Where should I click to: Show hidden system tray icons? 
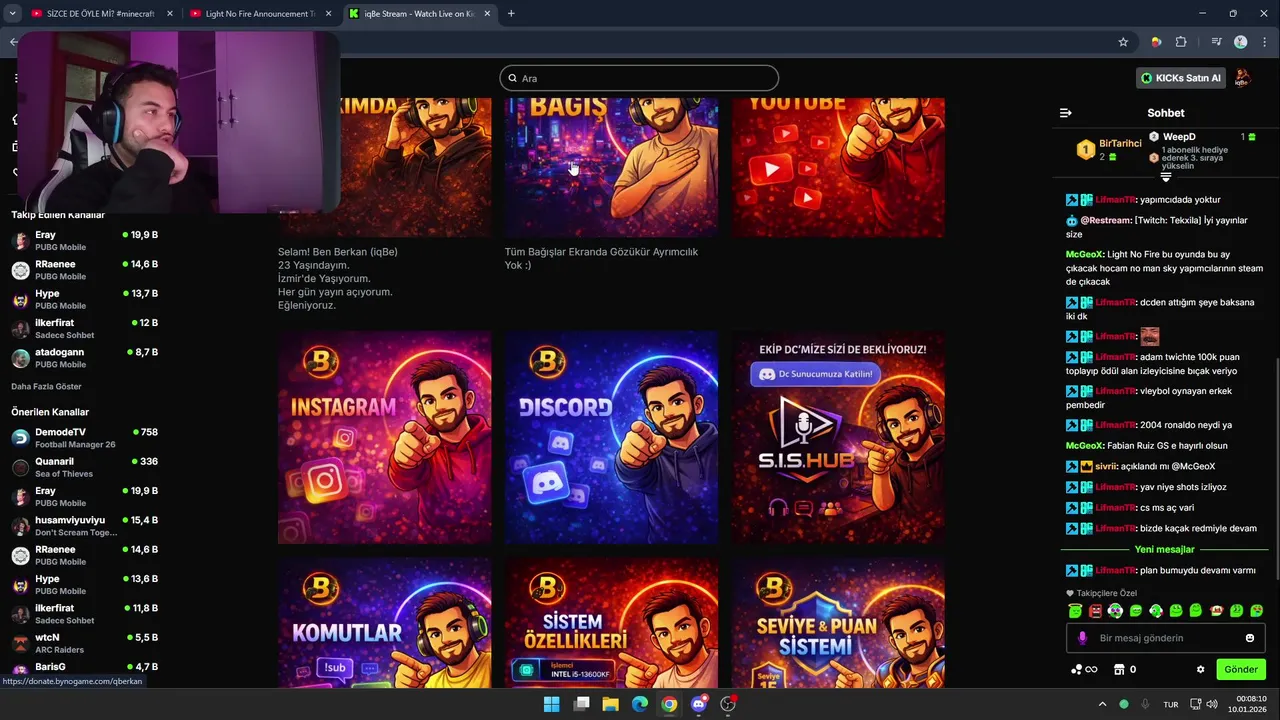click(1102, 704)
